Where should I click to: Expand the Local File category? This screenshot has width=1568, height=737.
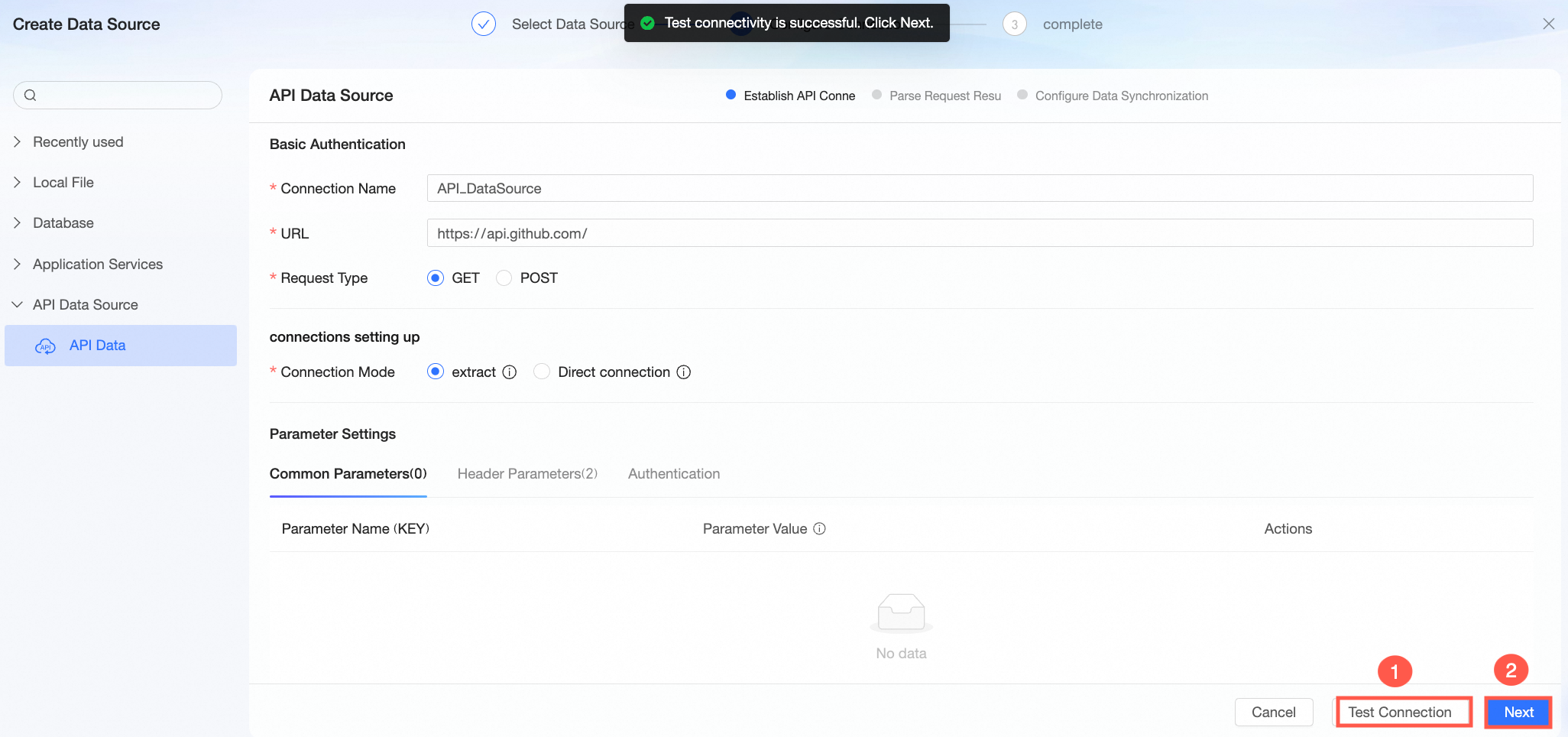point(17,183)
